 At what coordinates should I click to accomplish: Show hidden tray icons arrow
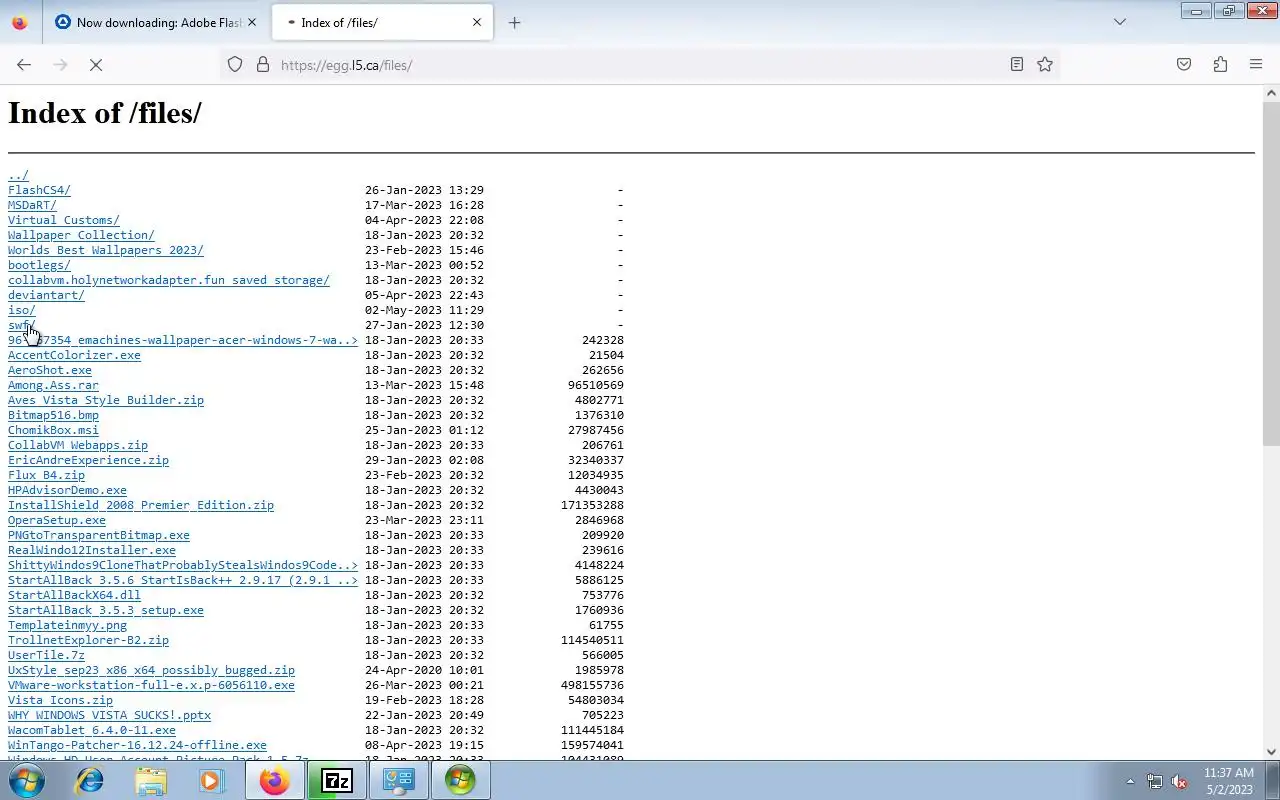pos(1130,781)
